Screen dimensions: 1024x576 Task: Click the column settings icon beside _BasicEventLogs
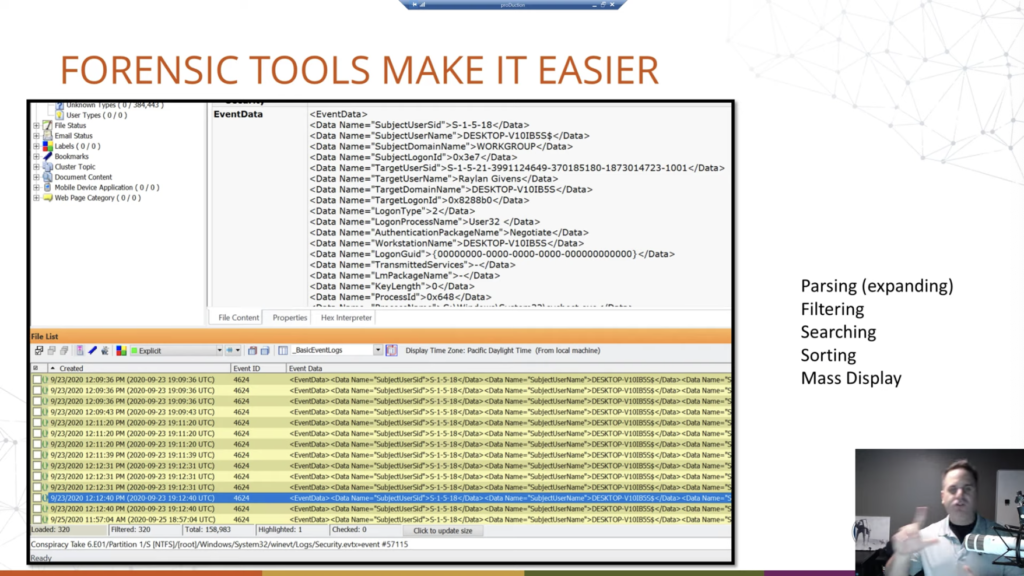tap(283, 351)
